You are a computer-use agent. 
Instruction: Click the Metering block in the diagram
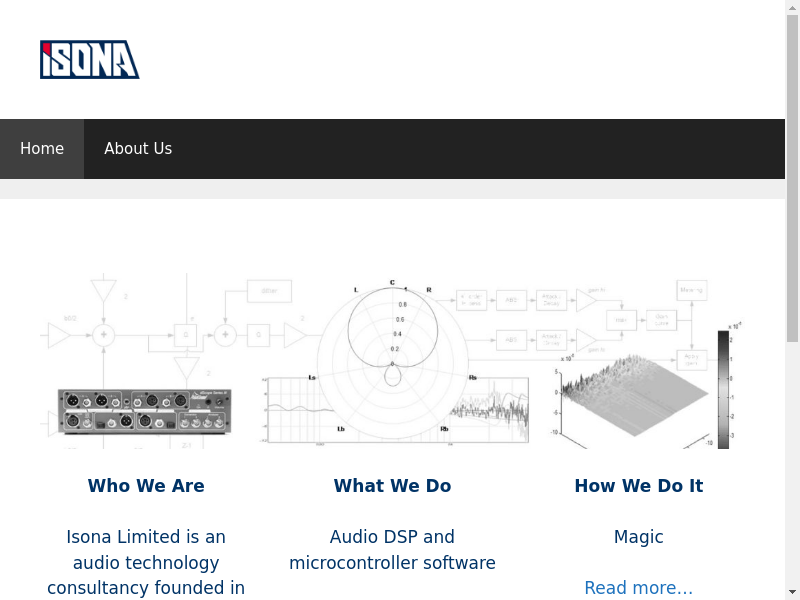pyautogui.click(x=691, y=290)
